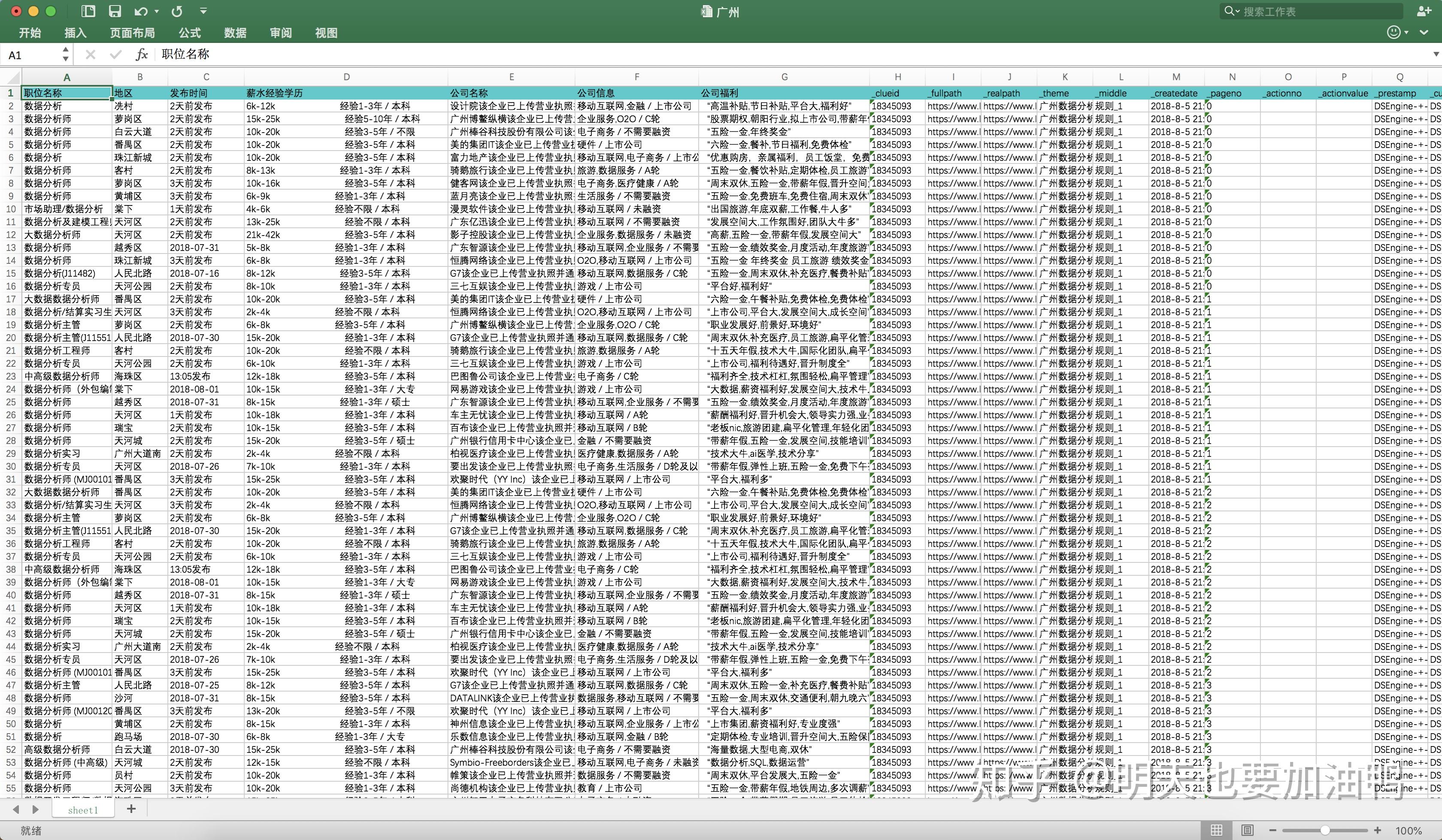Select the sheet1 tab at the bottom
The image size is (1442, 840).
[x=83, y=810]
